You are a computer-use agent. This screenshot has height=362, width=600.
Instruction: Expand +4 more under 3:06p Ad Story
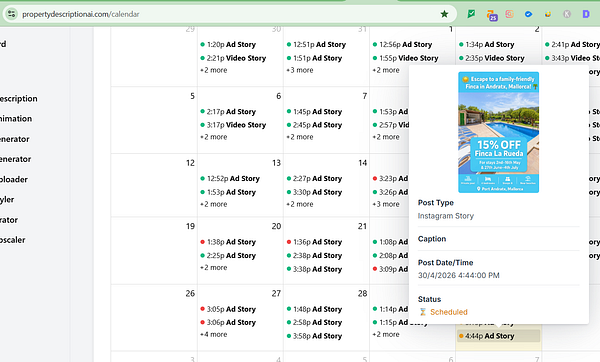[x=214, y=334]
